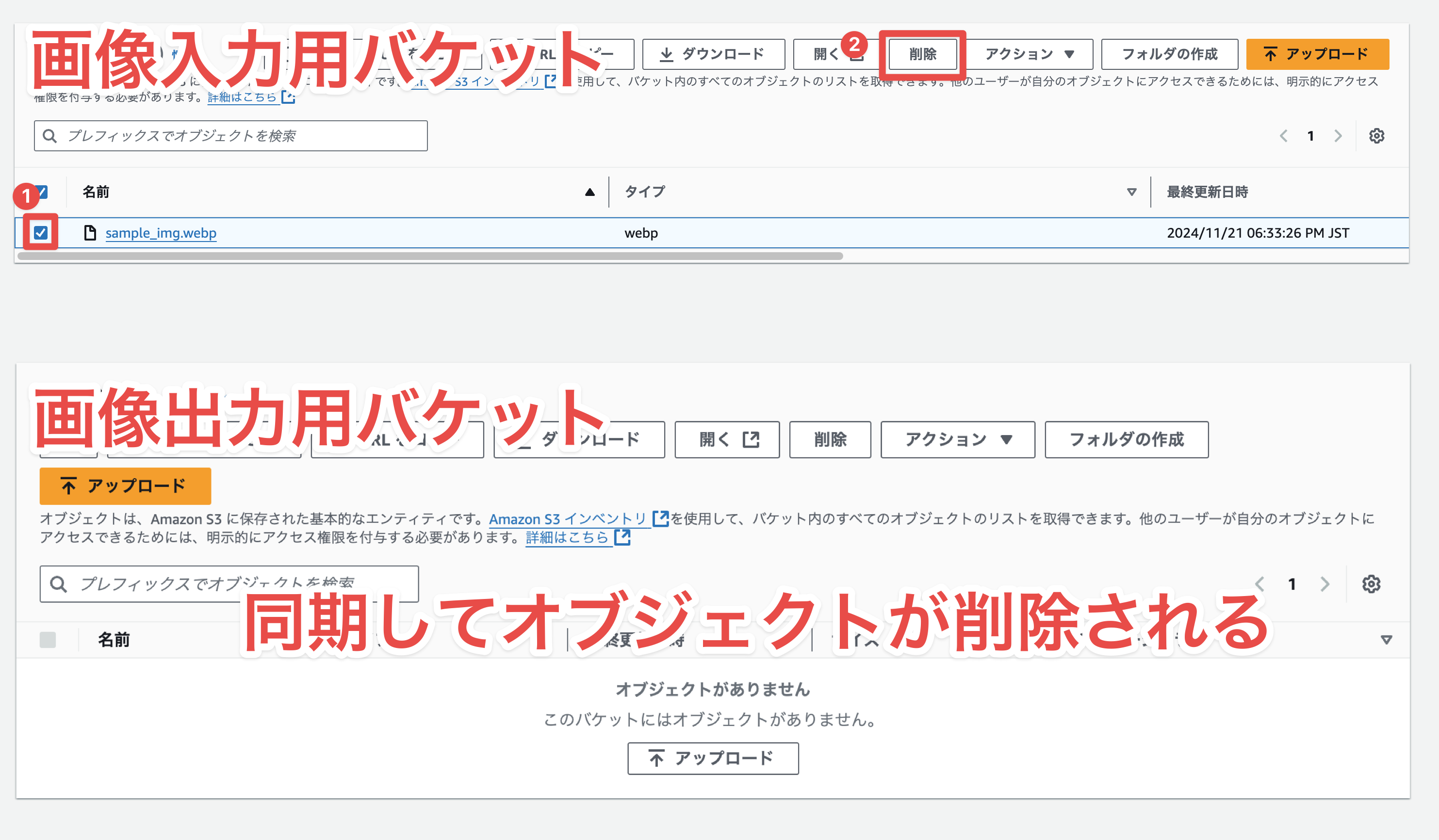Open the 'Learn more' link in input bucket
Screen dimensions: 1439x840
(251, 97)
